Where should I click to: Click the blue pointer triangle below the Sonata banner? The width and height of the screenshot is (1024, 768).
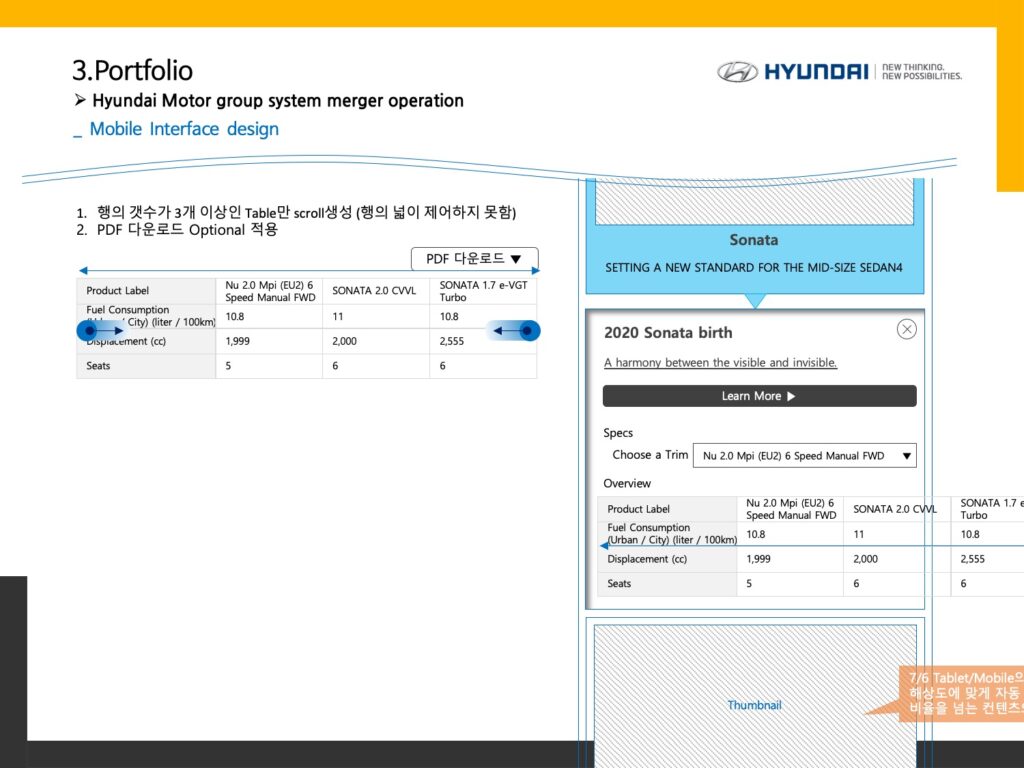(755, 300)
